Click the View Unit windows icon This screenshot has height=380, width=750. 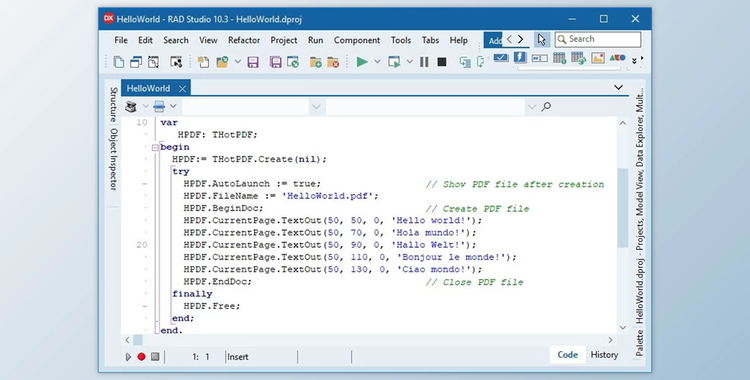point(136,62)
